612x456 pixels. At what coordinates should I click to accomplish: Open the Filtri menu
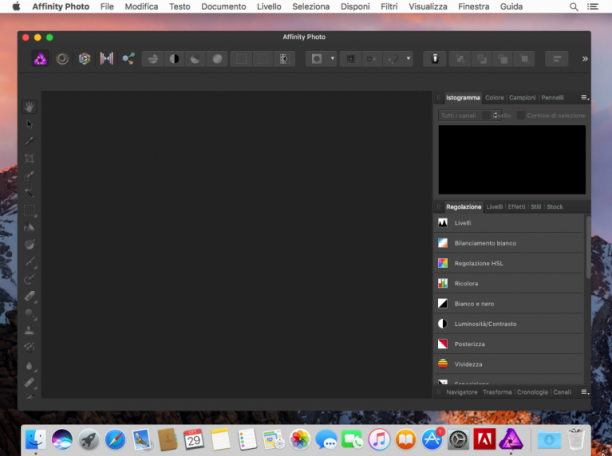[x=389, y=7]
